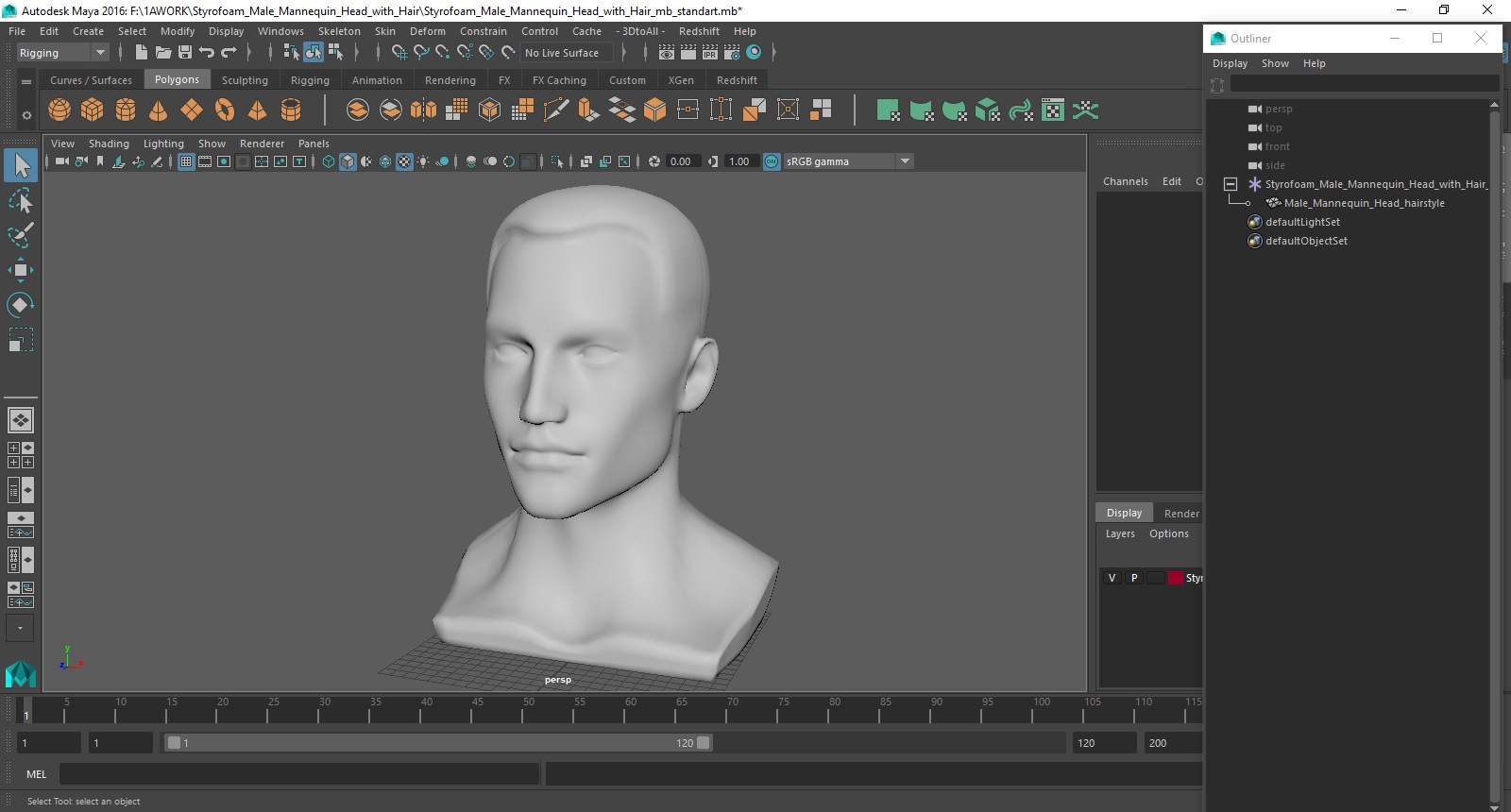Image resolution: width=1511 pixels, height=812 pixels.
Task: Click the IPR render icon
Action: pyautogui.click(x=710, y=53)
